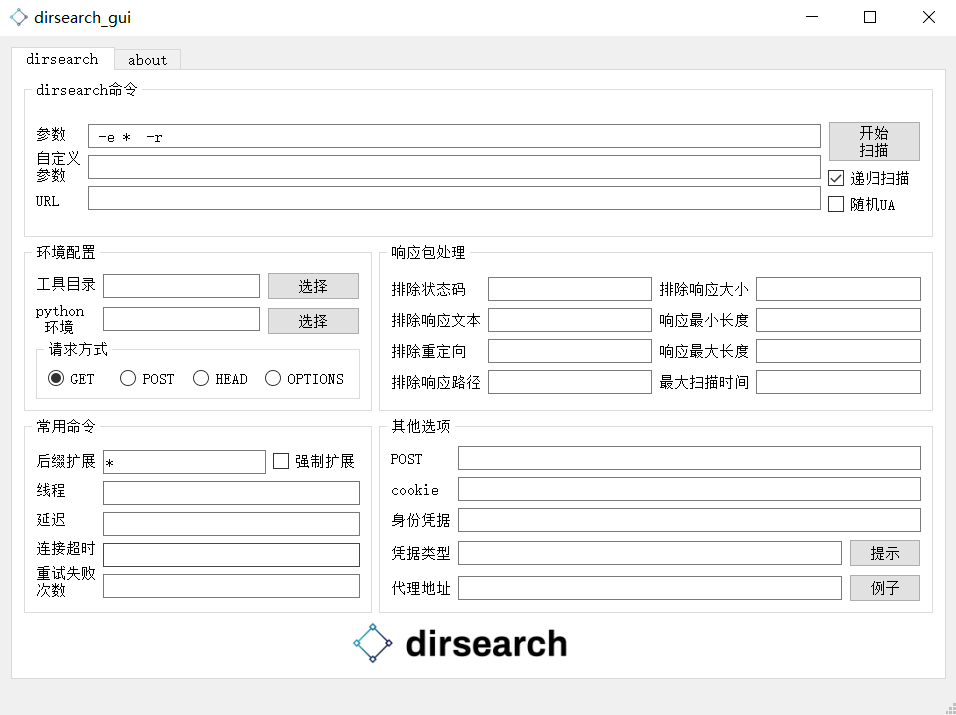The height and width of the screenshot is (715, 956).
Task: Focus the 参数 input field
Action: pos(454,137)
